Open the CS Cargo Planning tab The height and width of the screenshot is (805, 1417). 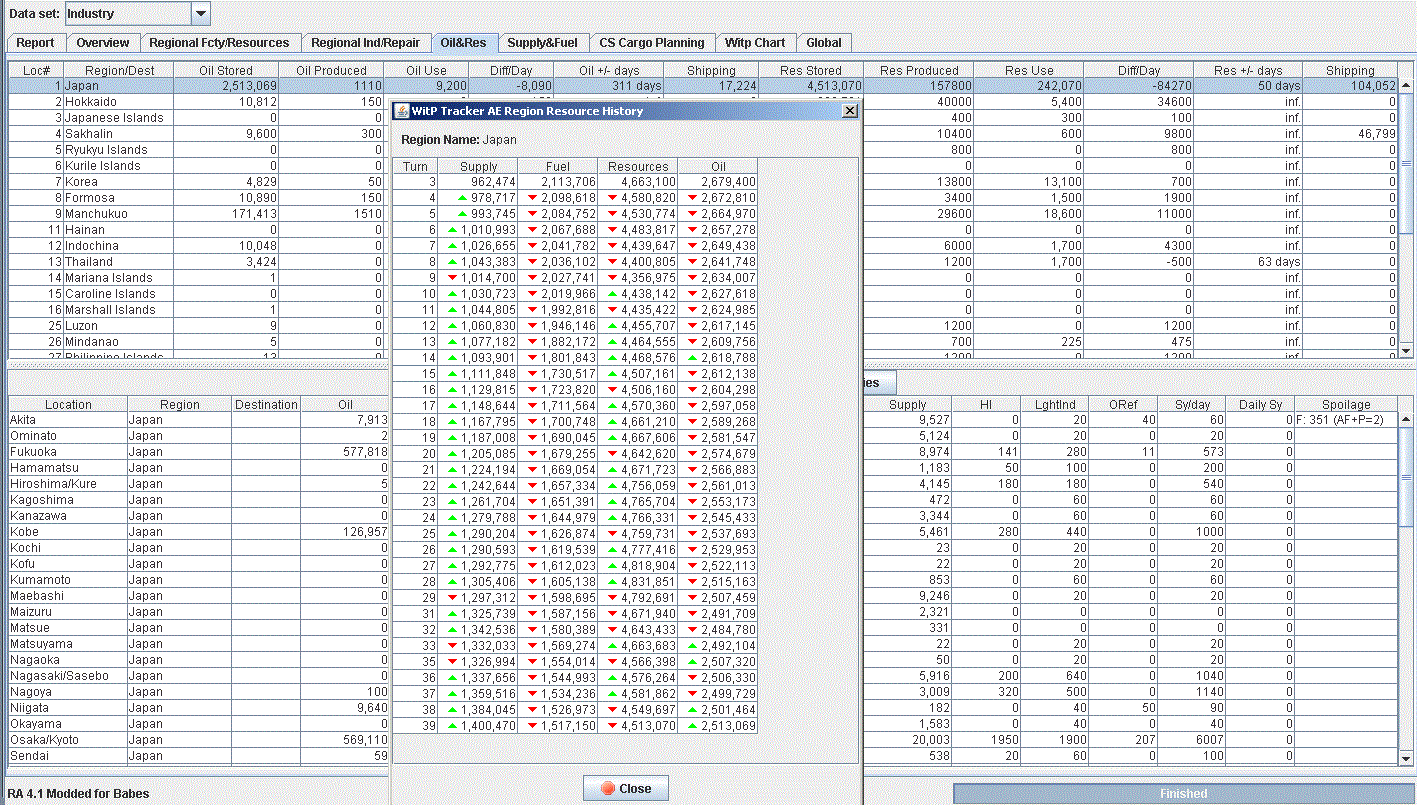pyautogui.click(x=652, y=43)
